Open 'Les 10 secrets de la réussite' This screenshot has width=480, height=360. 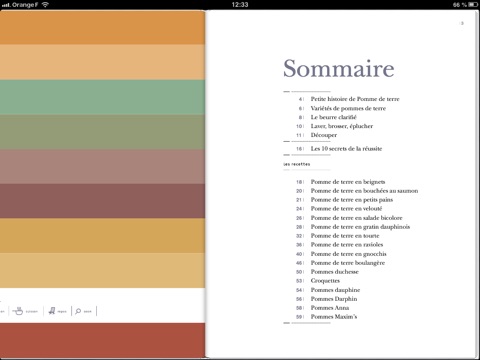tap(346, 149)
